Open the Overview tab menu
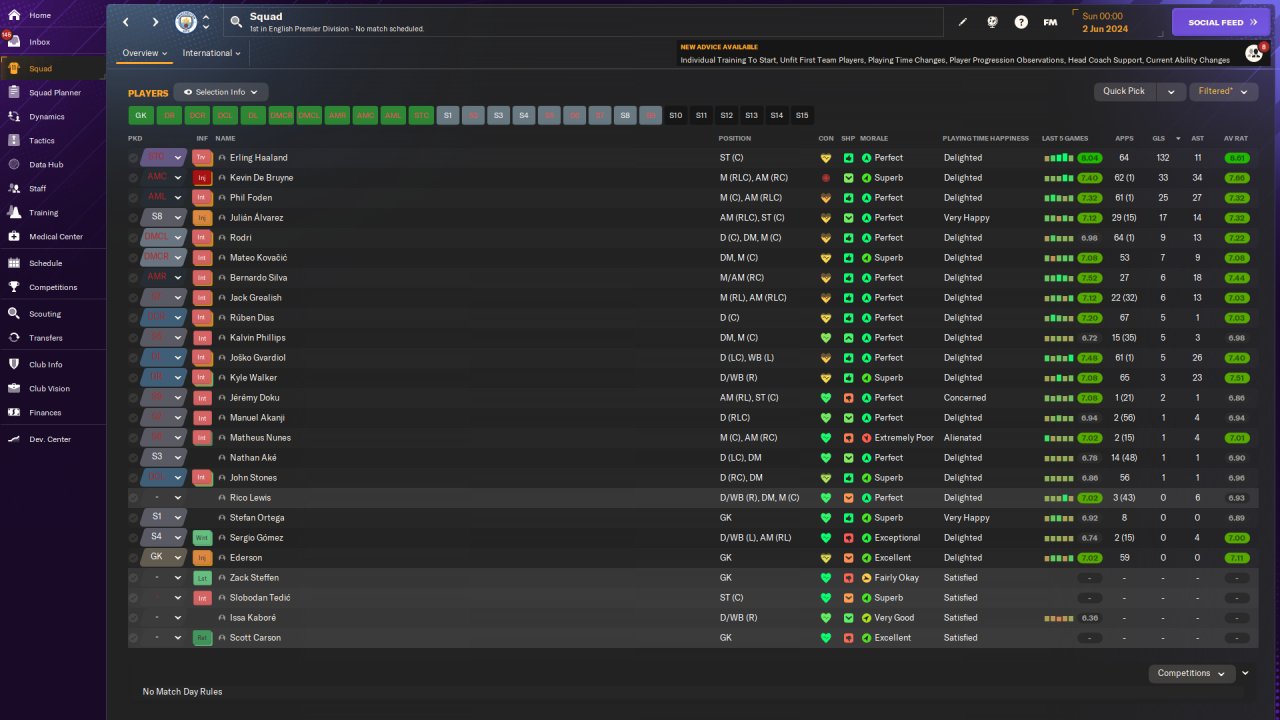 144,53
